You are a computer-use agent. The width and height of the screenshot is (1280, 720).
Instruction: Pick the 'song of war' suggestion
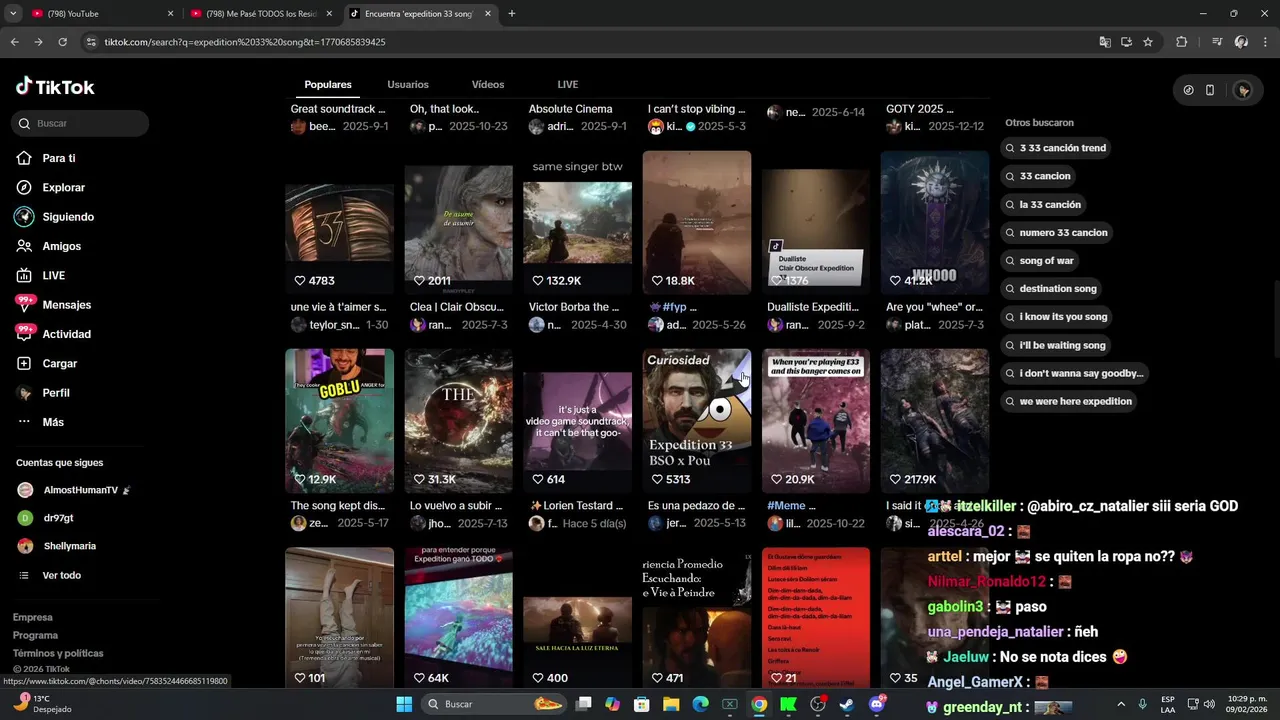click(x=1041, y=260)
